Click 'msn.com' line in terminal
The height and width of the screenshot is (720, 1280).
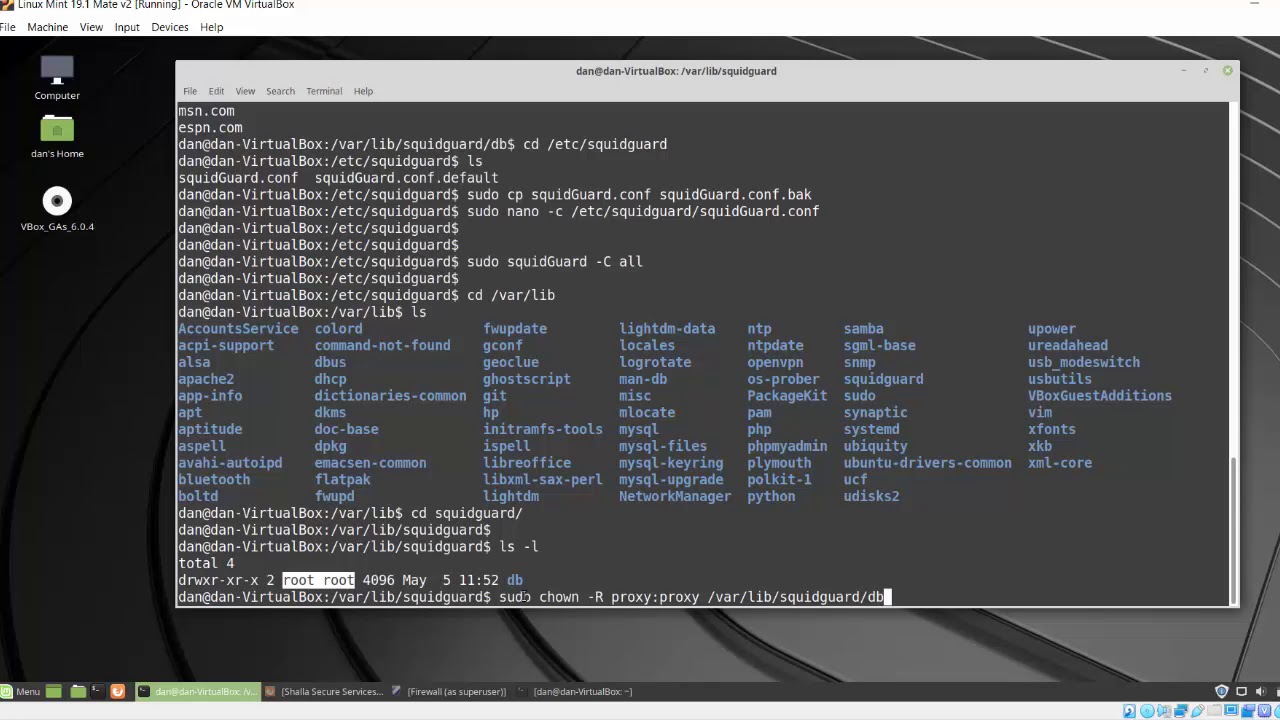tap(206, 111)
